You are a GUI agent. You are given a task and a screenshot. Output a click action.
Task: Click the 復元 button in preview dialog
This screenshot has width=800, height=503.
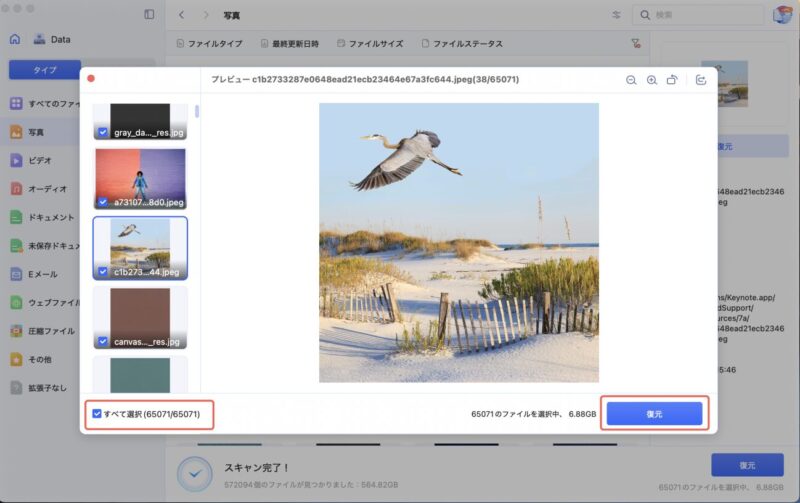[654, 413]
